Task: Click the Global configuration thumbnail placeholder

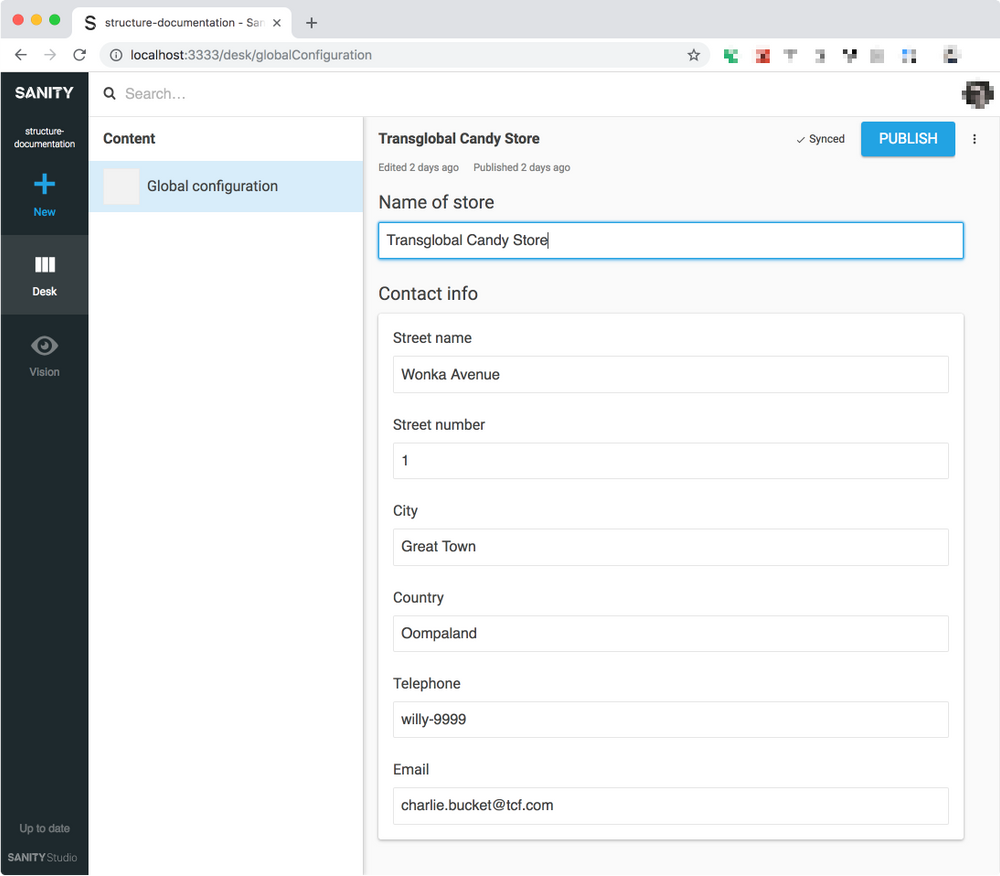Action: [x=121, y=186]
